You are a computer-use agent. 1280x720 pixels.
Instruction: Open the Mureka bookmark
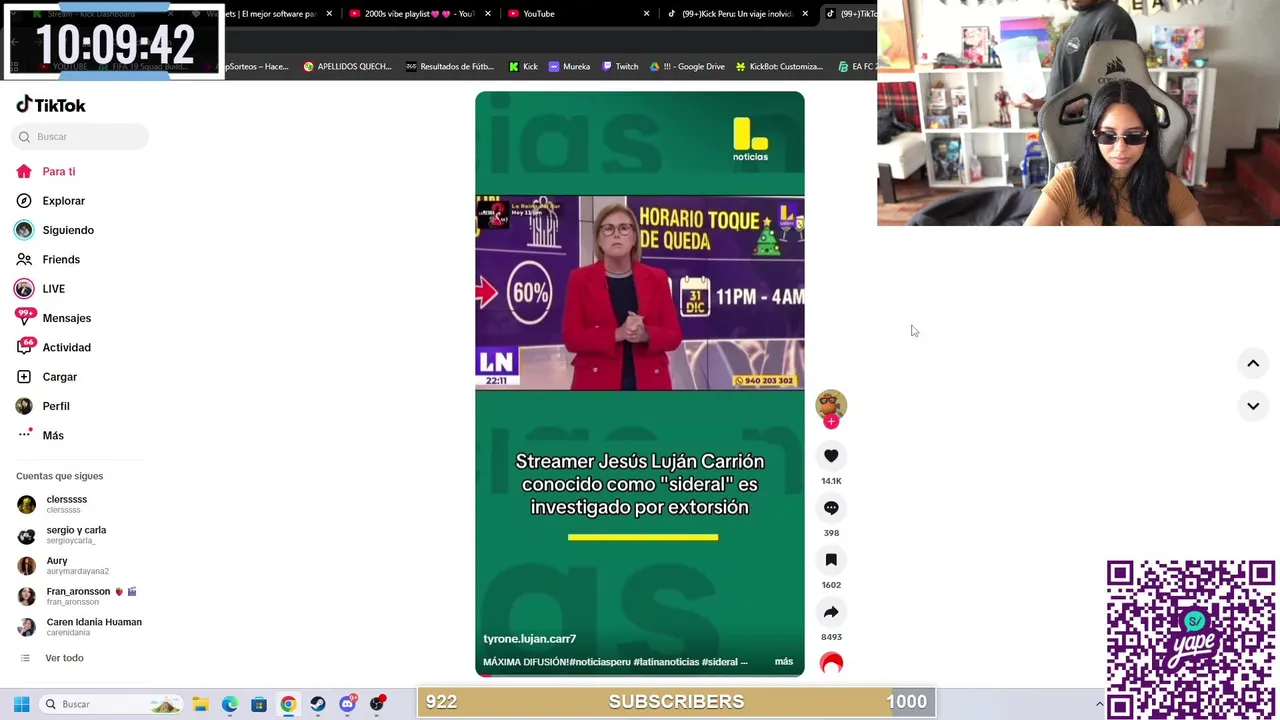[569, 67]
